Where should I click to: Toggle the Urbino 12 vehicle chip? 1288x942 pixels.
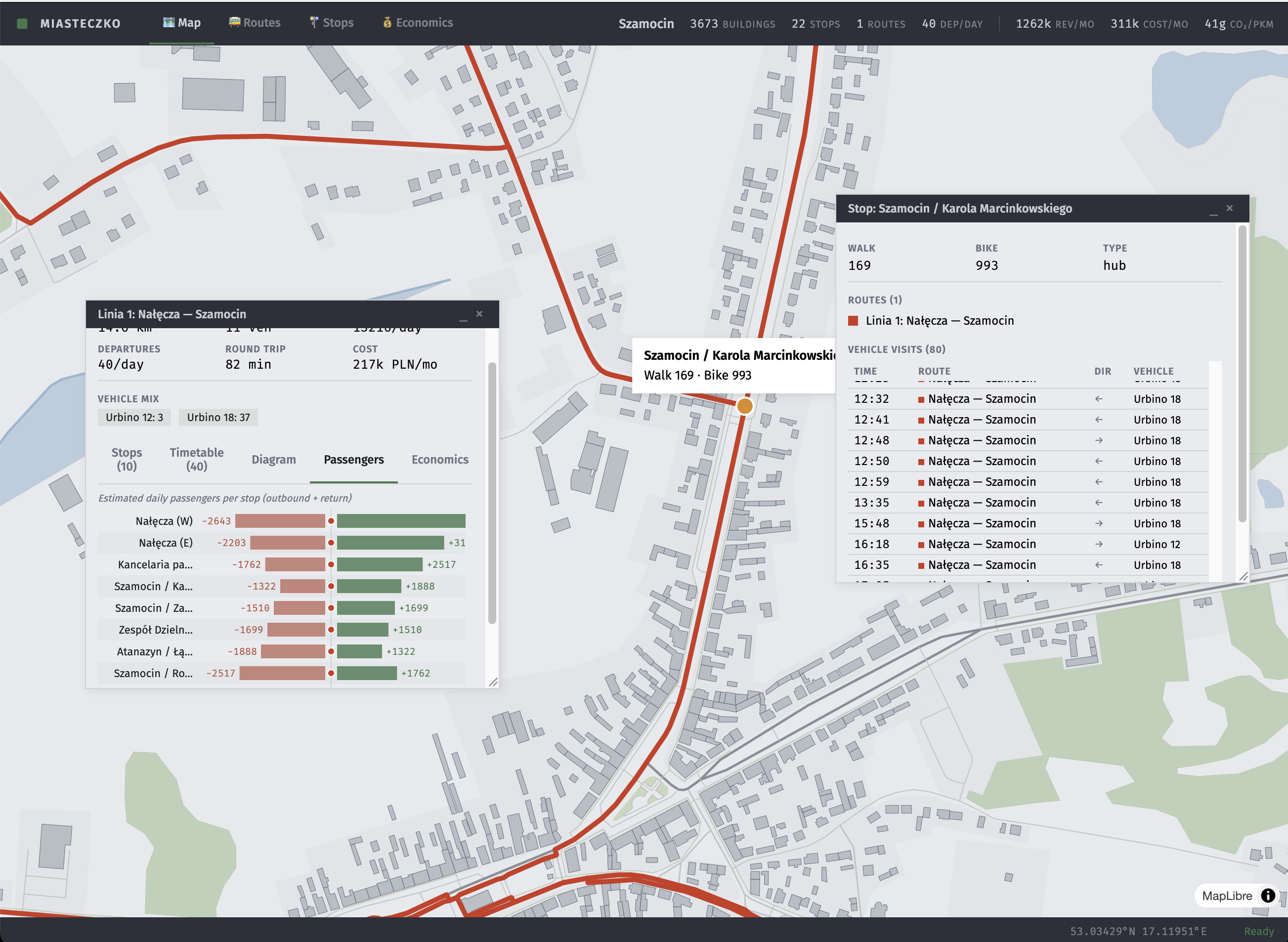134,417
